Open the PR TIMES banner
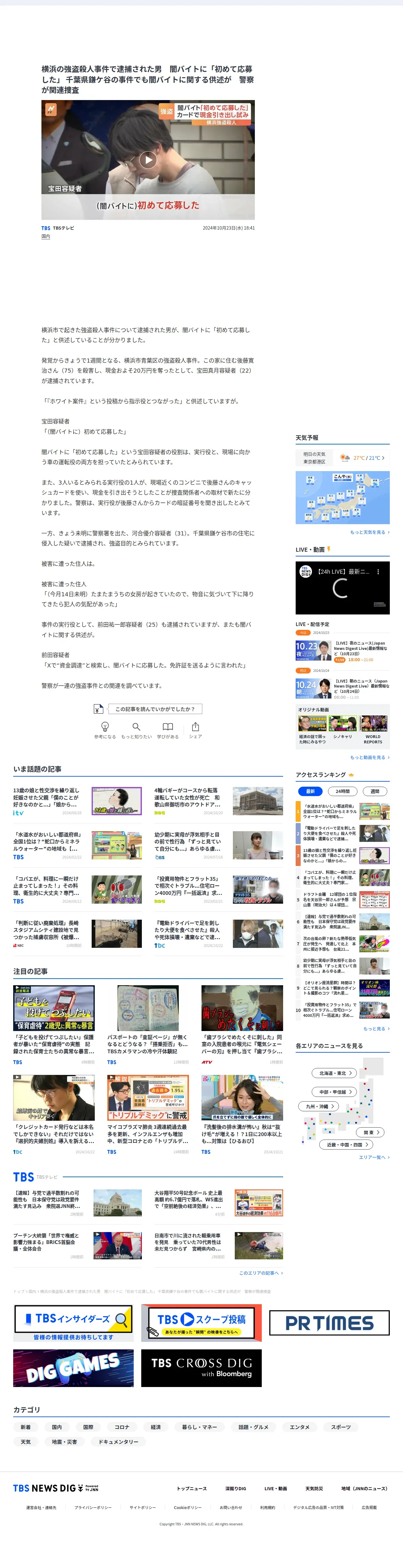403x1568 pixels. (329, 1323)
